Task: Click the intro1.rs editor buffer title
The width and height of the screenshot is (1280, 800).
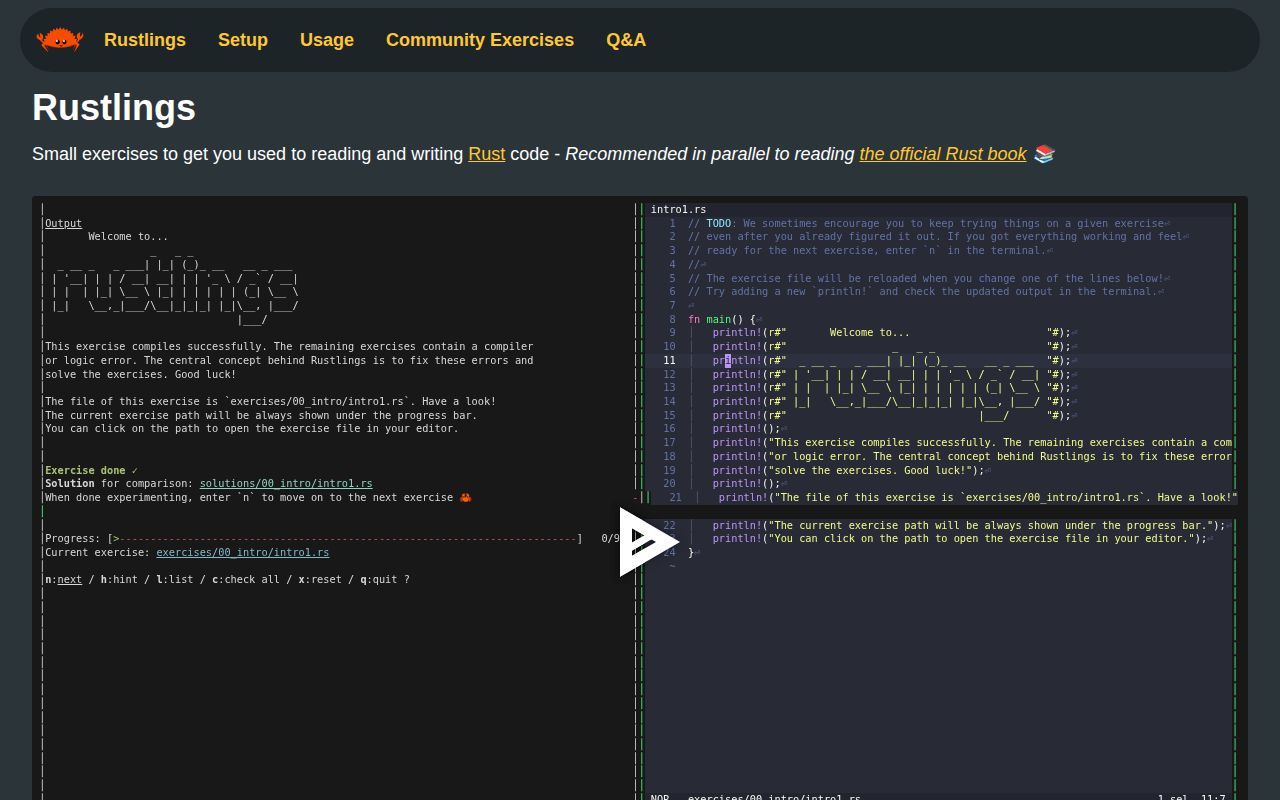Action: pos(678,209)
